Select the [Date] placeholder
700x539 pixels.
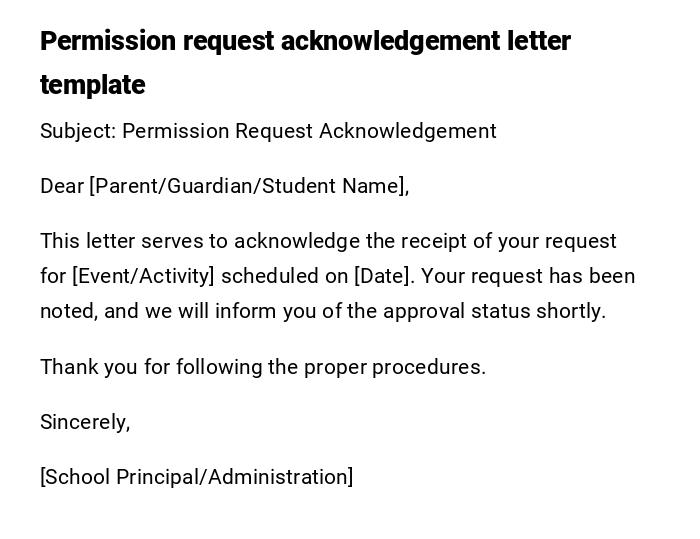[x=380, y=276]
